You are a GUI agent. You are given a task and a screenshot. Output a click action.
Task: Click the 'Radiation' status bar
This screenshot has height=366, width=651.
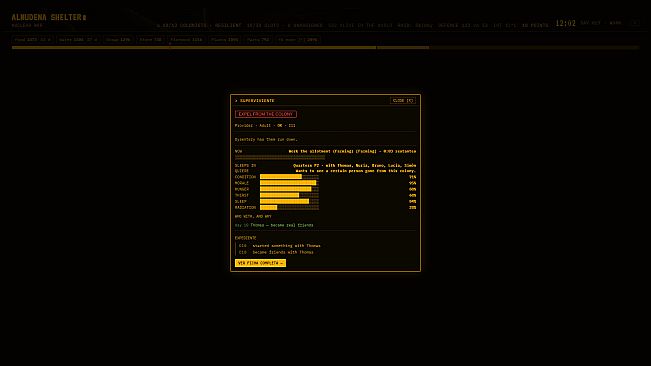(x=289, y=207)
